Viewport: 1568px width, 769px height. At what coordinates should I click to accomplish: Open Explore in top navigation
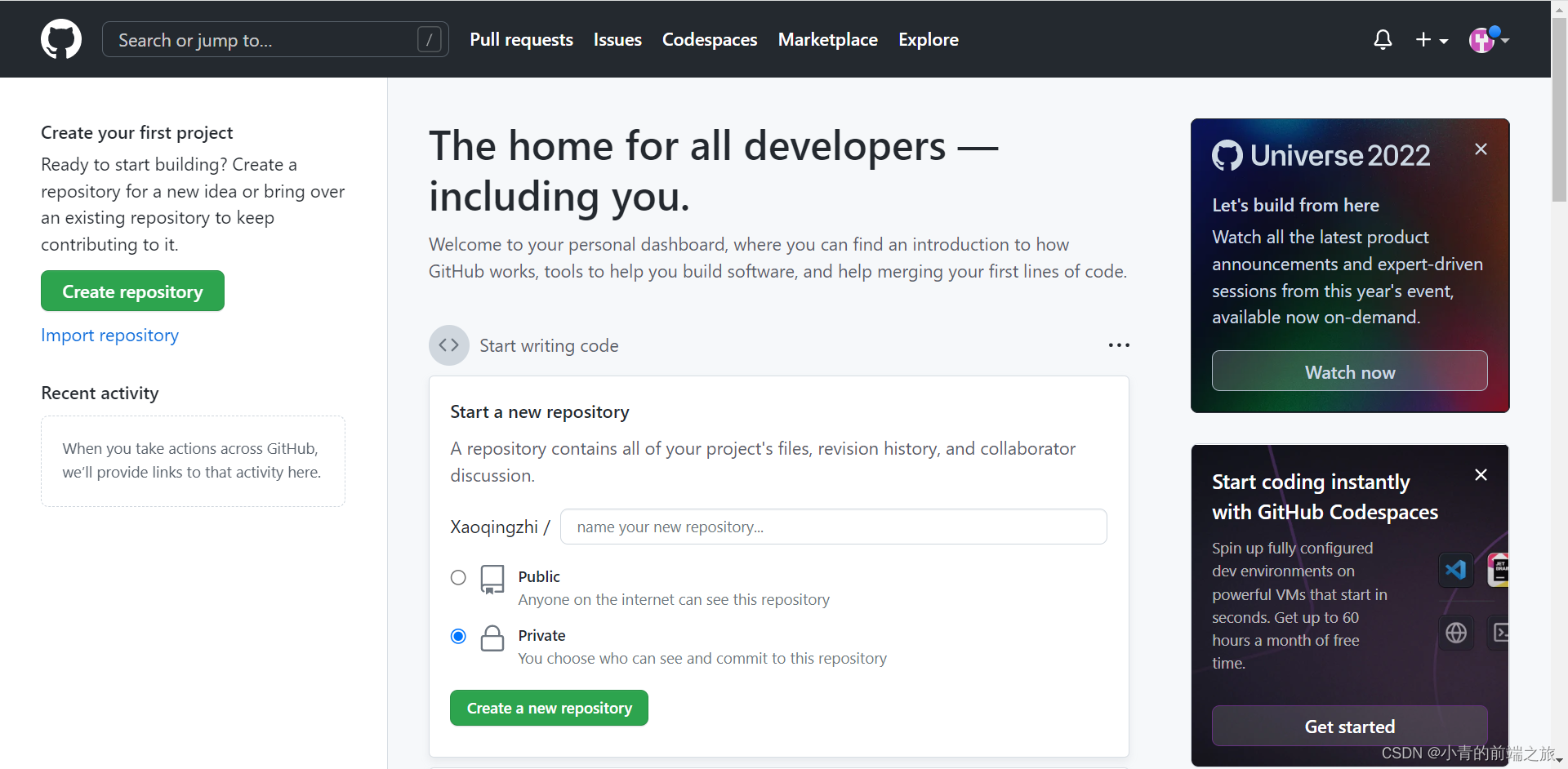pyautogui.click(x=929, y=39)
